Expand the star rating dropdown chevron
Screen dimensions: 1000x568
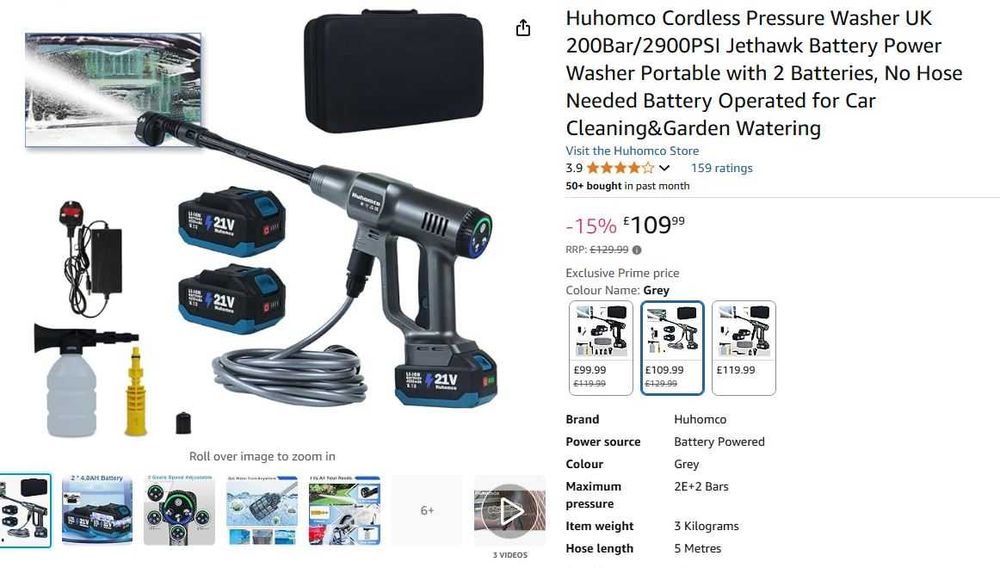click(665, 168)
